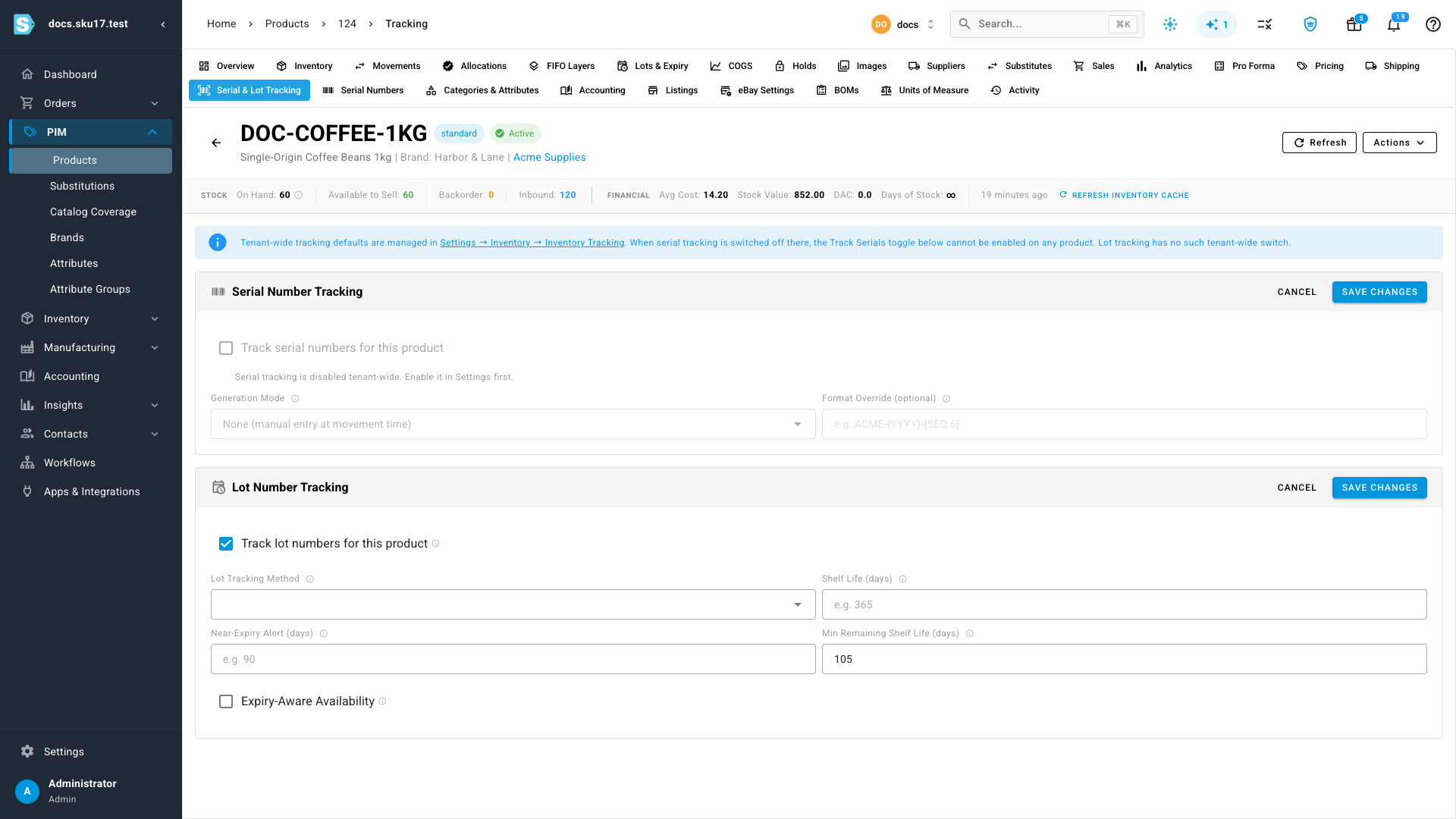The height and width of the screenshot is (819, 1456).
Task: Click Near-Expiry Alert (days) input
Action: click(513, 659)
